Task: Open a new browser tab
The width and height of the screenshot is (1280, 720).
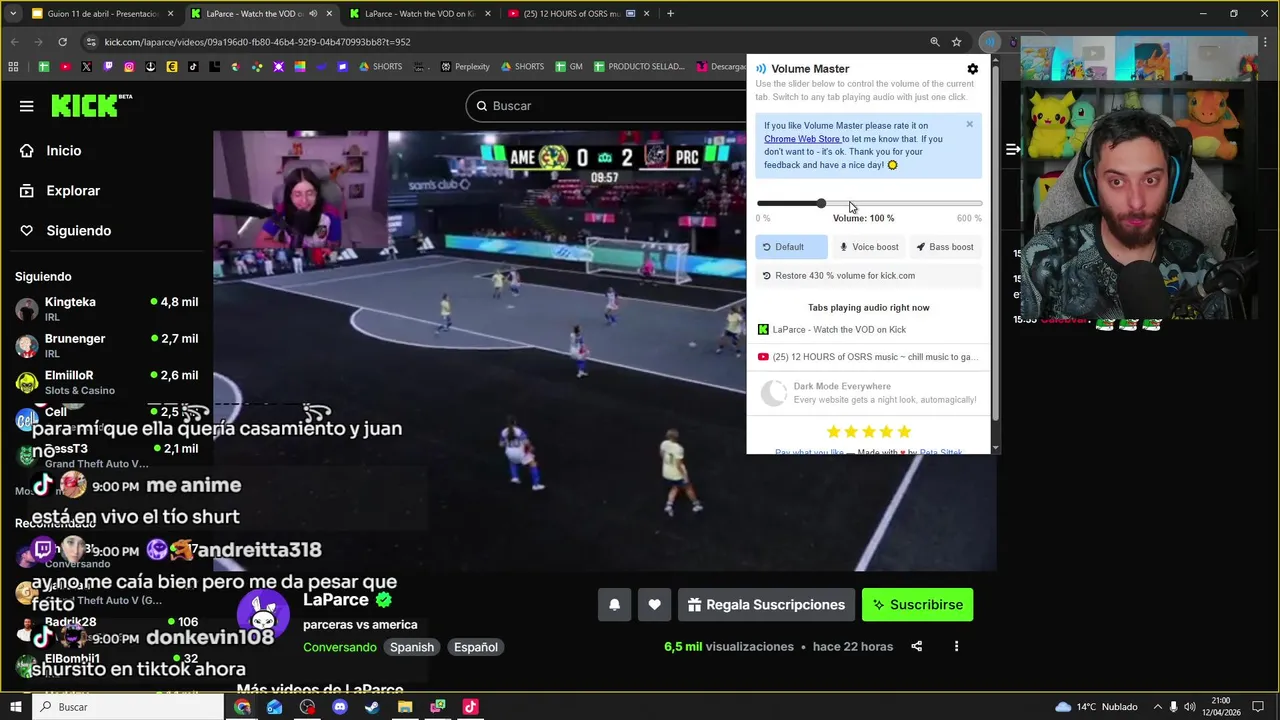Action: (670, 14)
